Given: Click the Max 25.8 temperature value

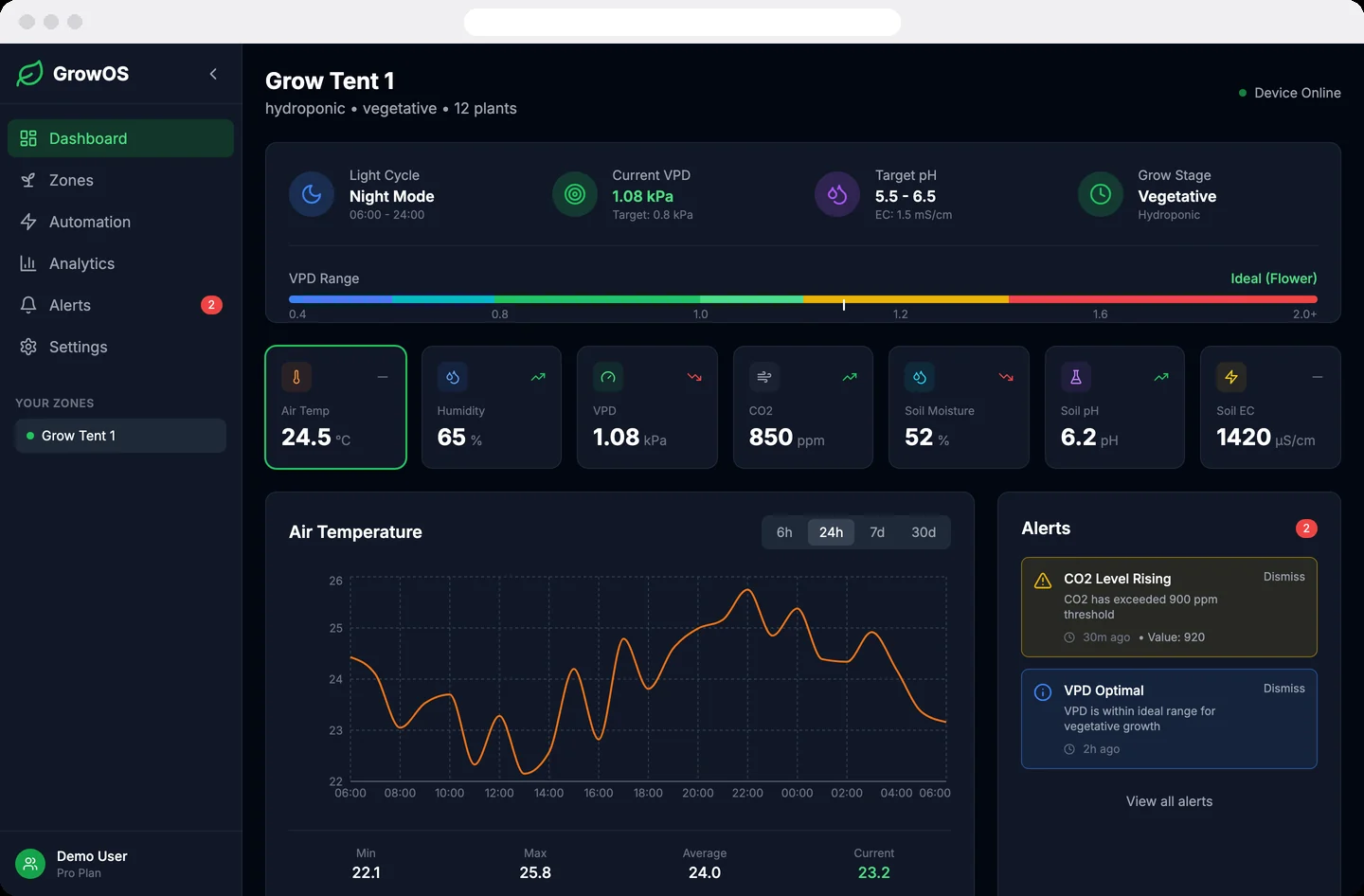Looking at the screenshot, I should 535,872.
